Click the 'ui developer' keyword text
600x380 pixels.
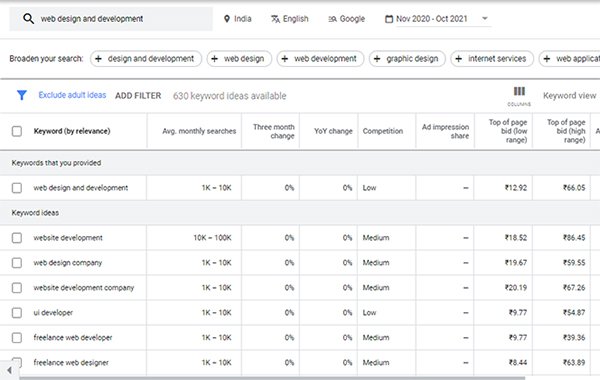point(53,313)
